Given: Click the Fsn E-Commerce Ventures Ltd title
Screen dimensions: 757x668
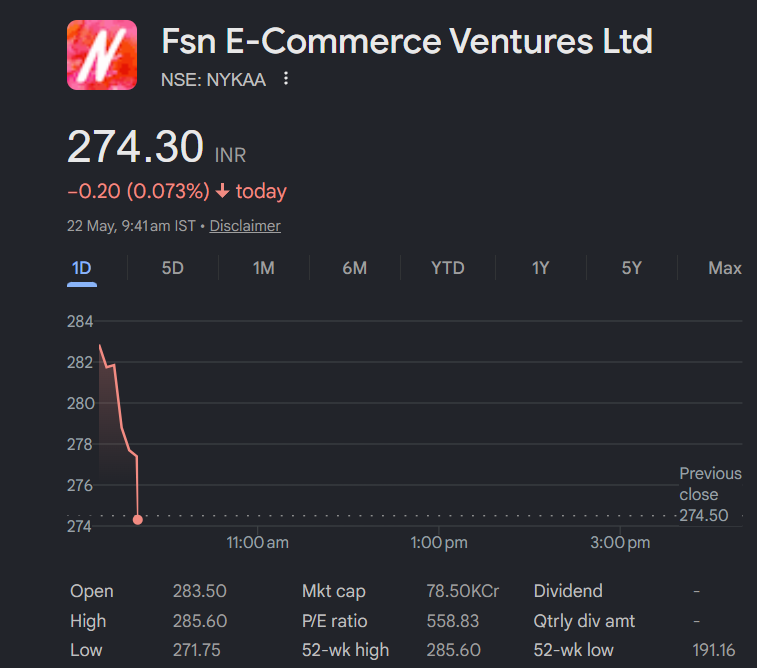Looking at the screenshot, I should coord(407,41).
